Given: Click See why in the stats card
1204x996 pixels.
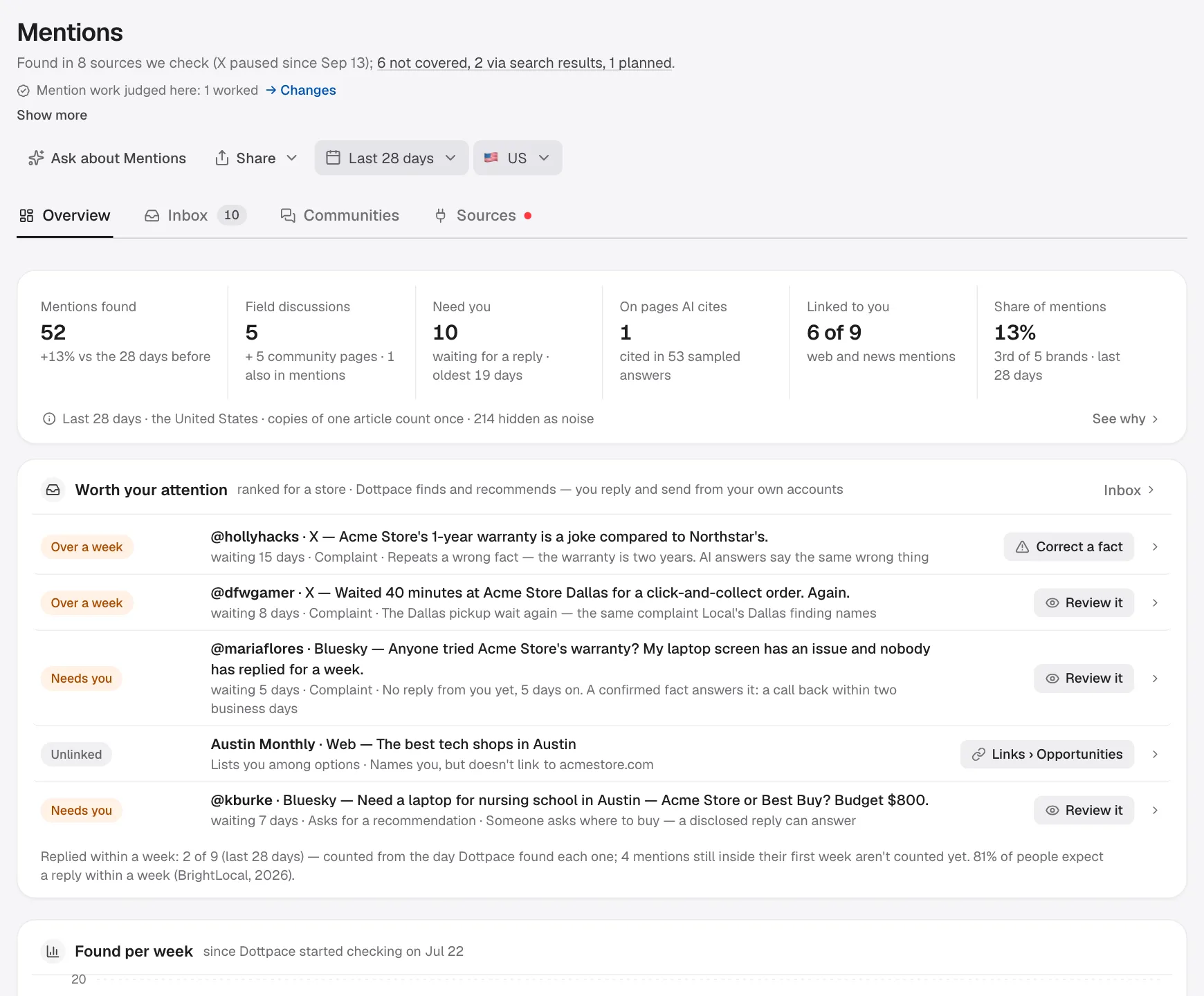Looking at the screenshot, I should (1125, 419).
